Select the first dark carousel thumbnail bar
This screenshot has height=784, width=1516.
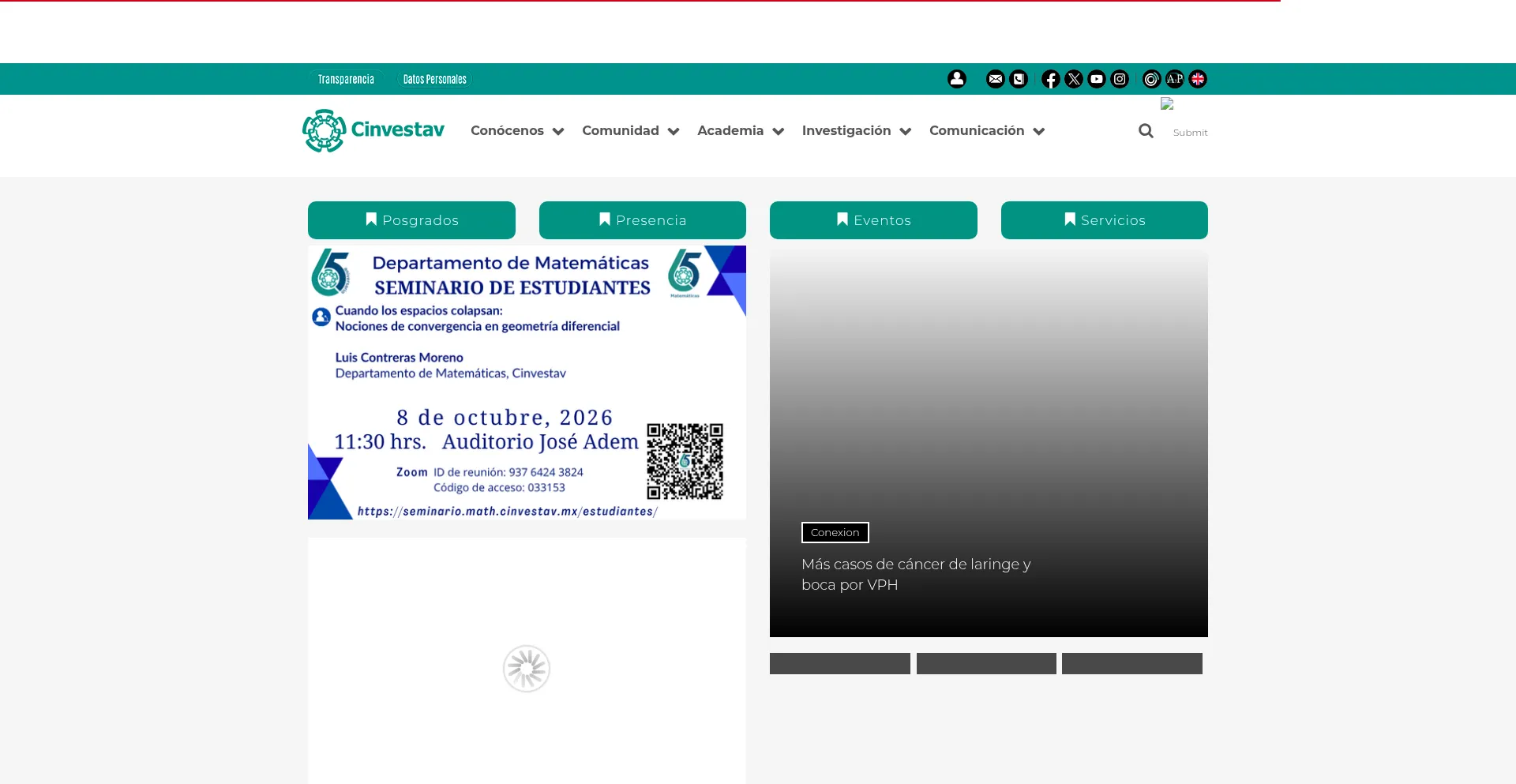pyautogui.click(x=840, y=663)
